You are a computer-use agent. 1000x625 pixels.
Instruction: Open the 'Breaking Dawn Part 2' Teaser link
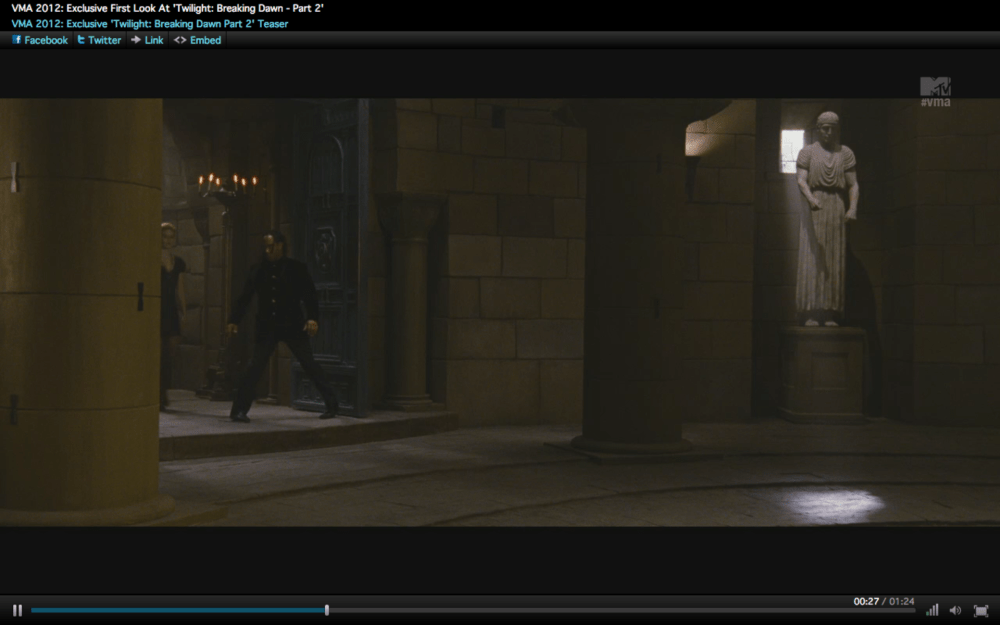tap(150, 23)
